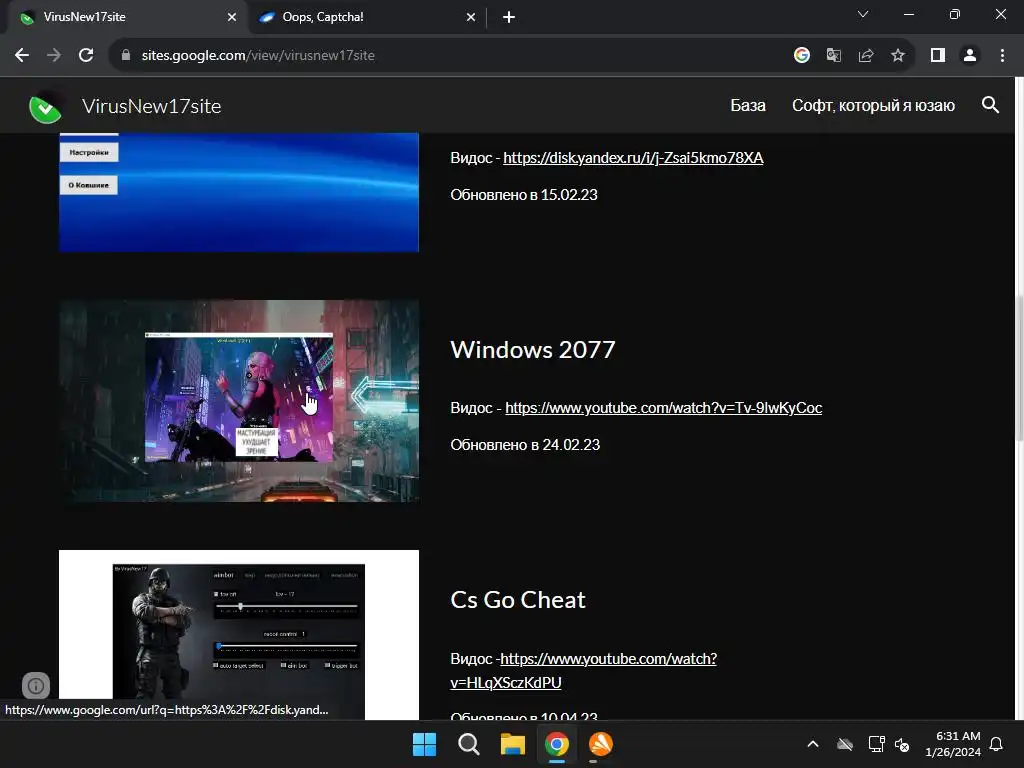
Task: Open File Explorer from taskbar
Action: click(x=513, y=744)
